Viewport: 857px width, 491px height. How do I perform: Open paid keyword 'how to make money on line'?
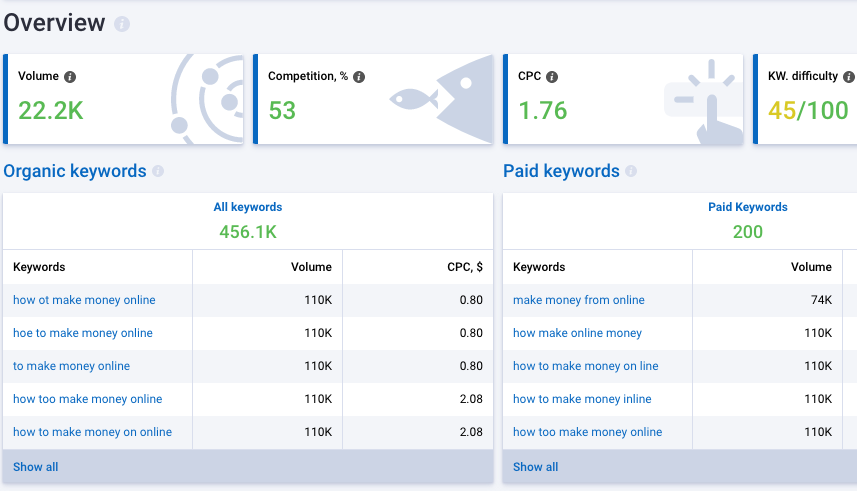(x=585, y=366)
